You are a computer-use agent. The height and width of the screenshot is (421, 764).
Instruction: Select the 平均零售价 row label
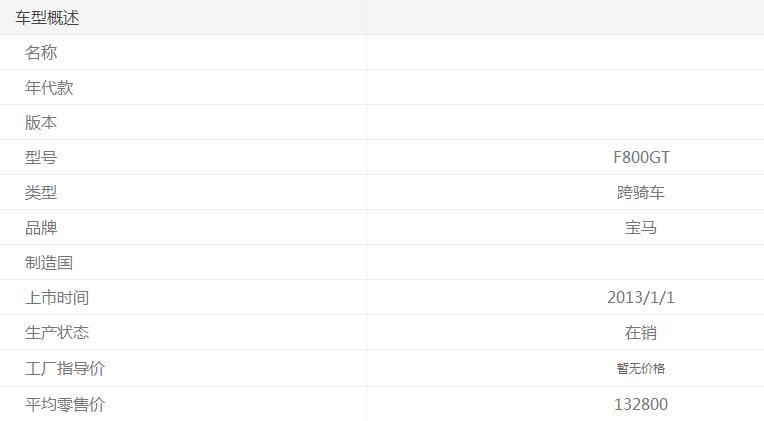(x=65, y=405)
